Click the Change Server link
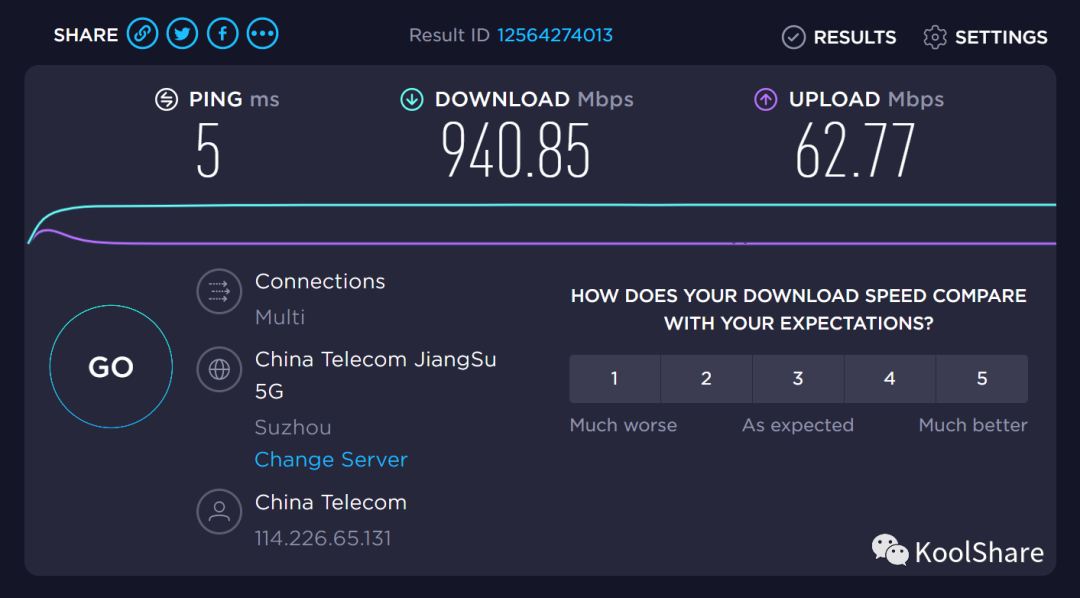The width and height of the screenshot is (1080, 598). 331,460
